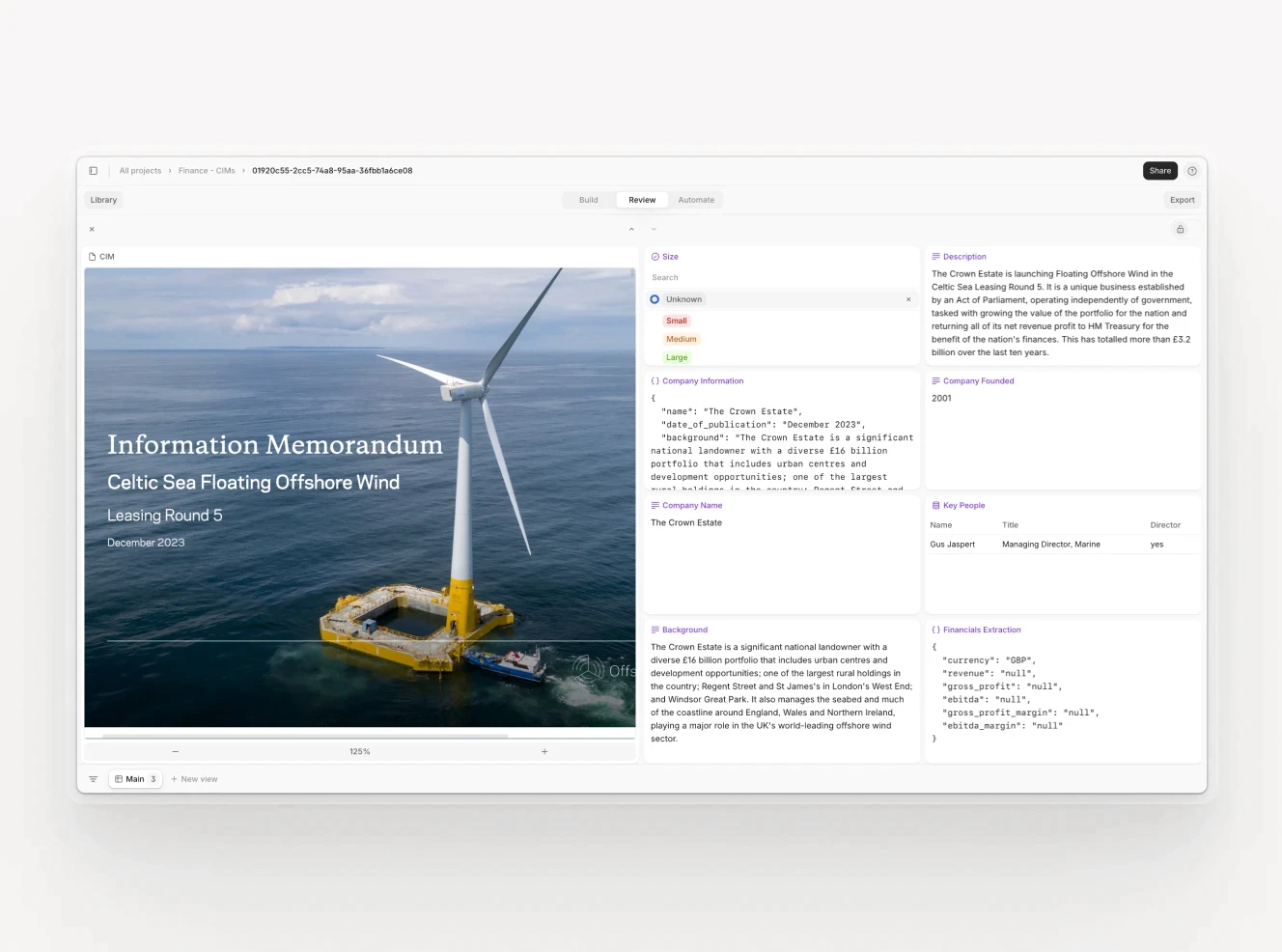Click The Crown Estate company name value
Image resolution: width=1282 pixels, height=952 pixels.
tap(686, 522)
